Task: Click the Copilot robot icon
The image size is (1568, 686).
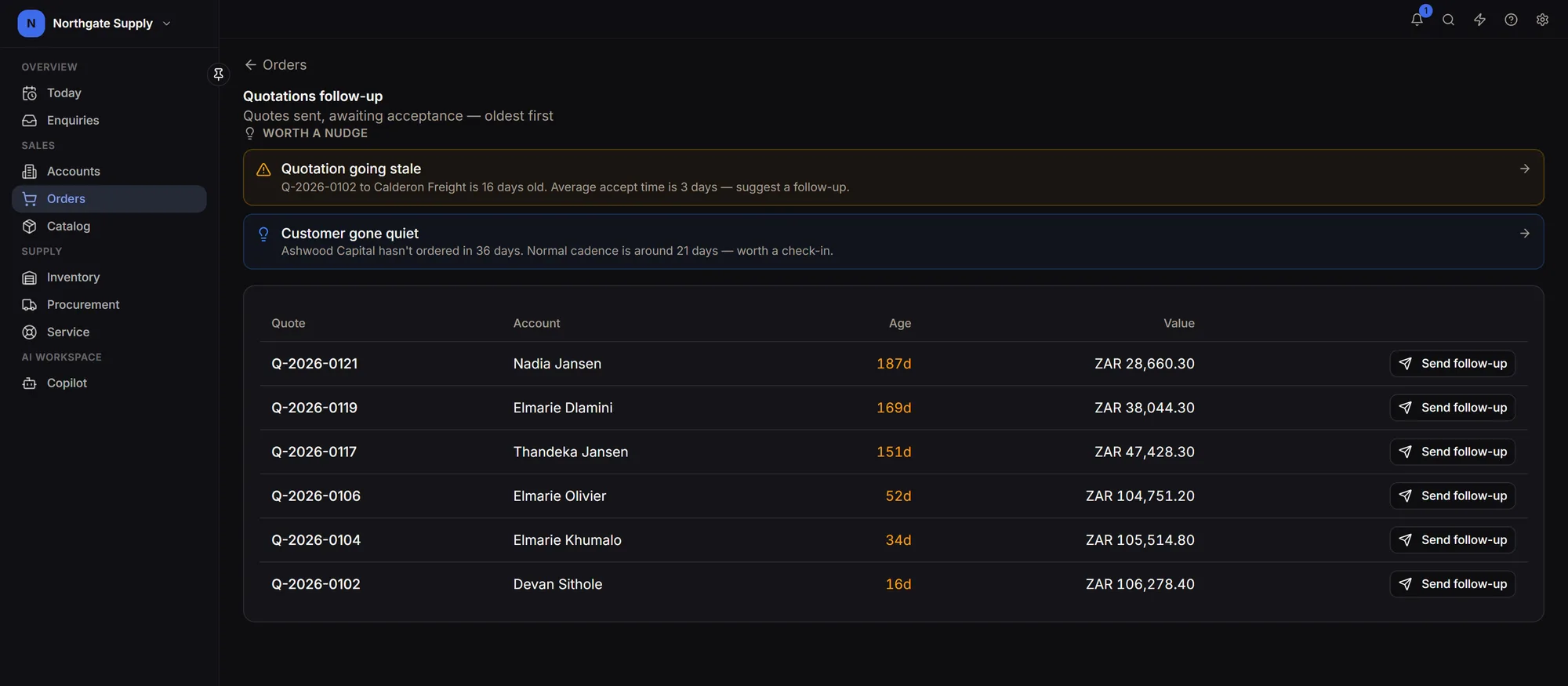Action: pos(30,383)
